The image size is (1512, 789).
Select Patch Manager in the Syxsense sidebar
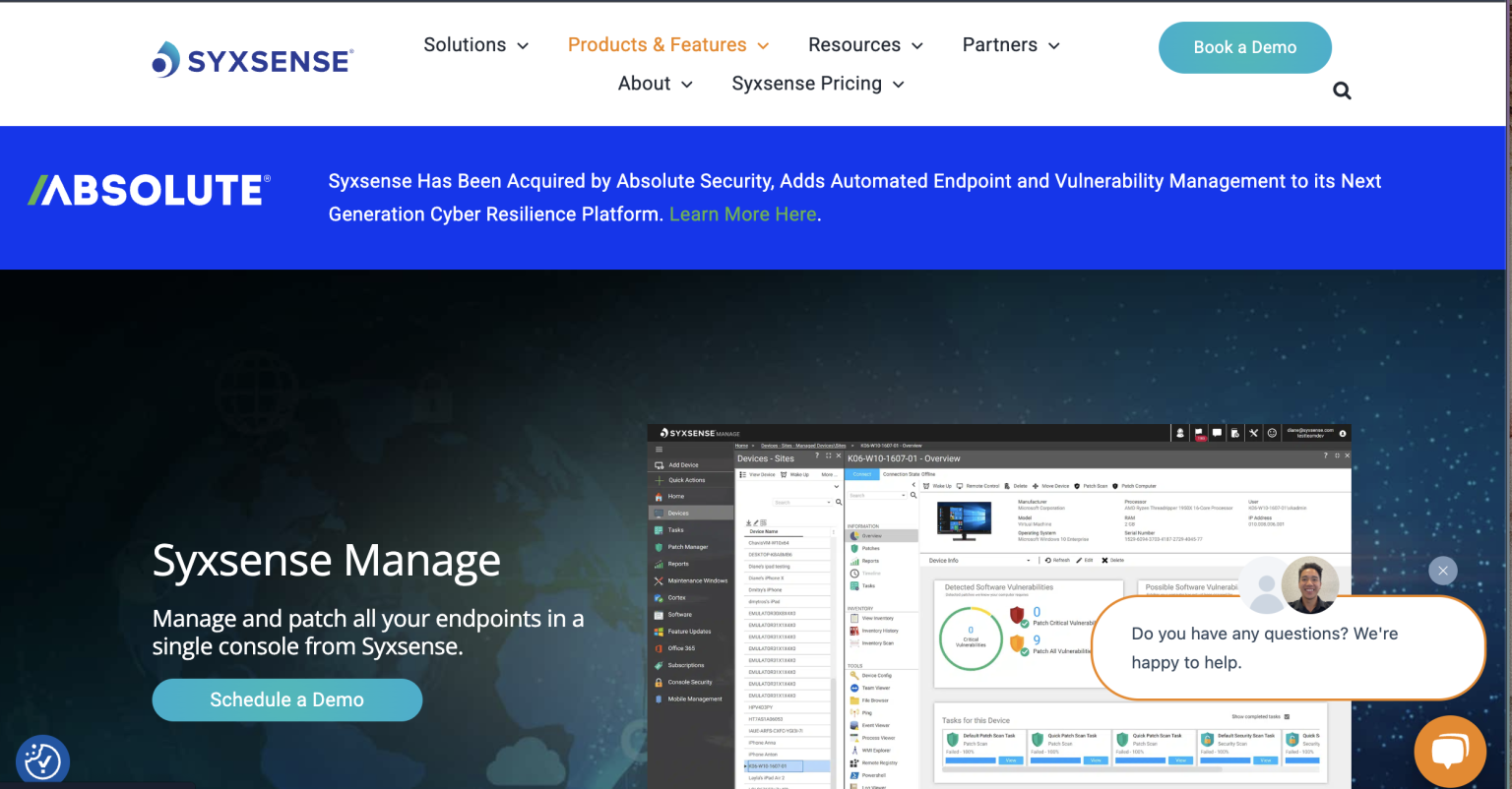coord(688,547)
